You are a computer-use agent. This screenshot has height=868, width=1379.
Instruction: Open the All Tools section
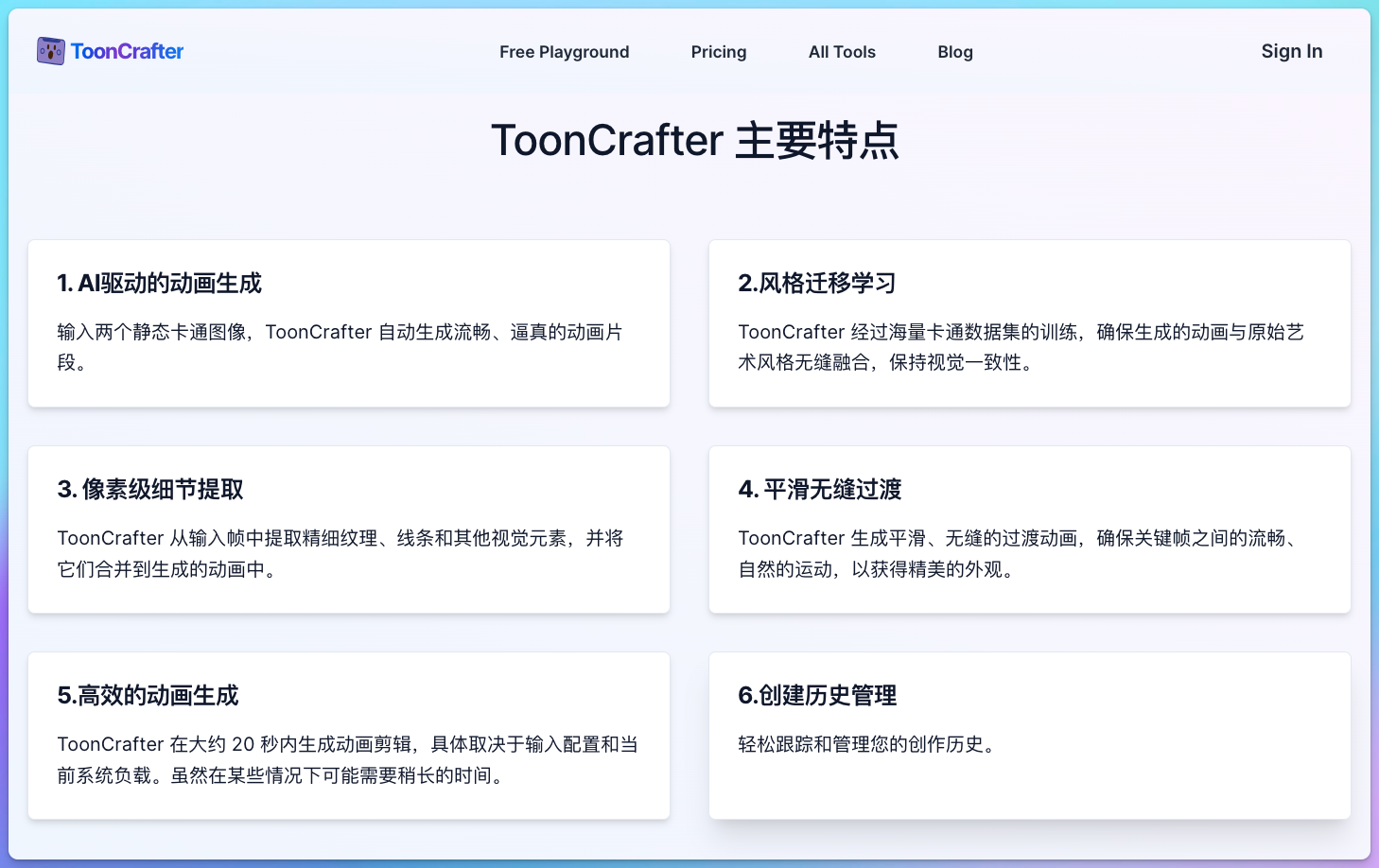[x=841, y=52]
